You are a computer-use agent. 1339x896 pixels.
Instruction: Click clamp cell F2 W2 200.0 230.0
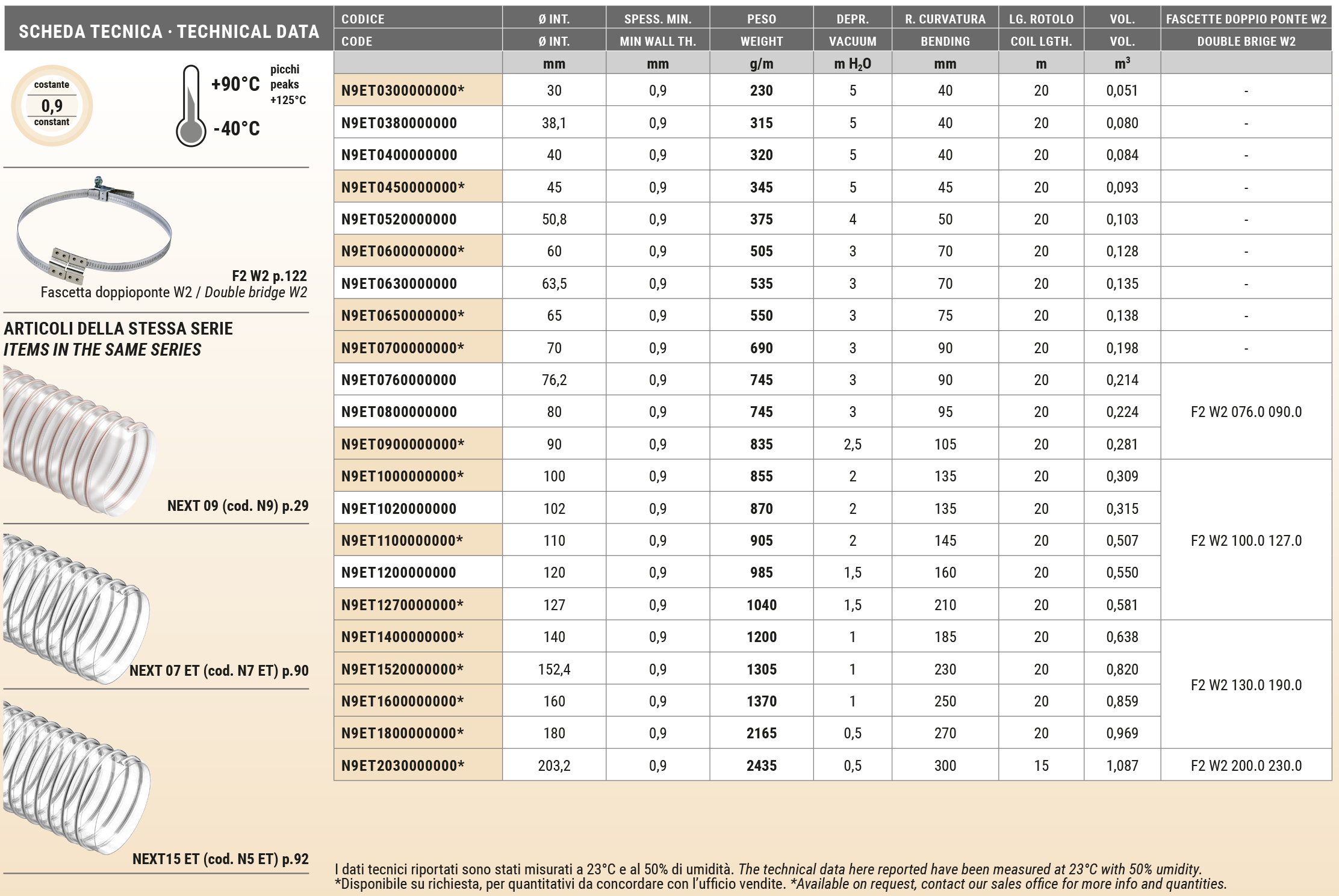point(1246,765)
